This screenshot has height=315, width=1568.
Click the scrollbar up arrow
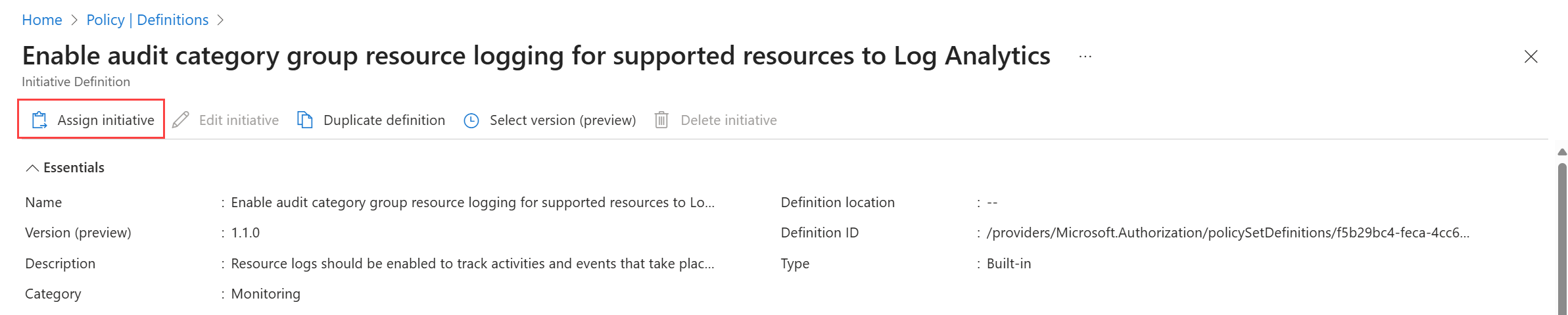click(x=1562, y=153)
